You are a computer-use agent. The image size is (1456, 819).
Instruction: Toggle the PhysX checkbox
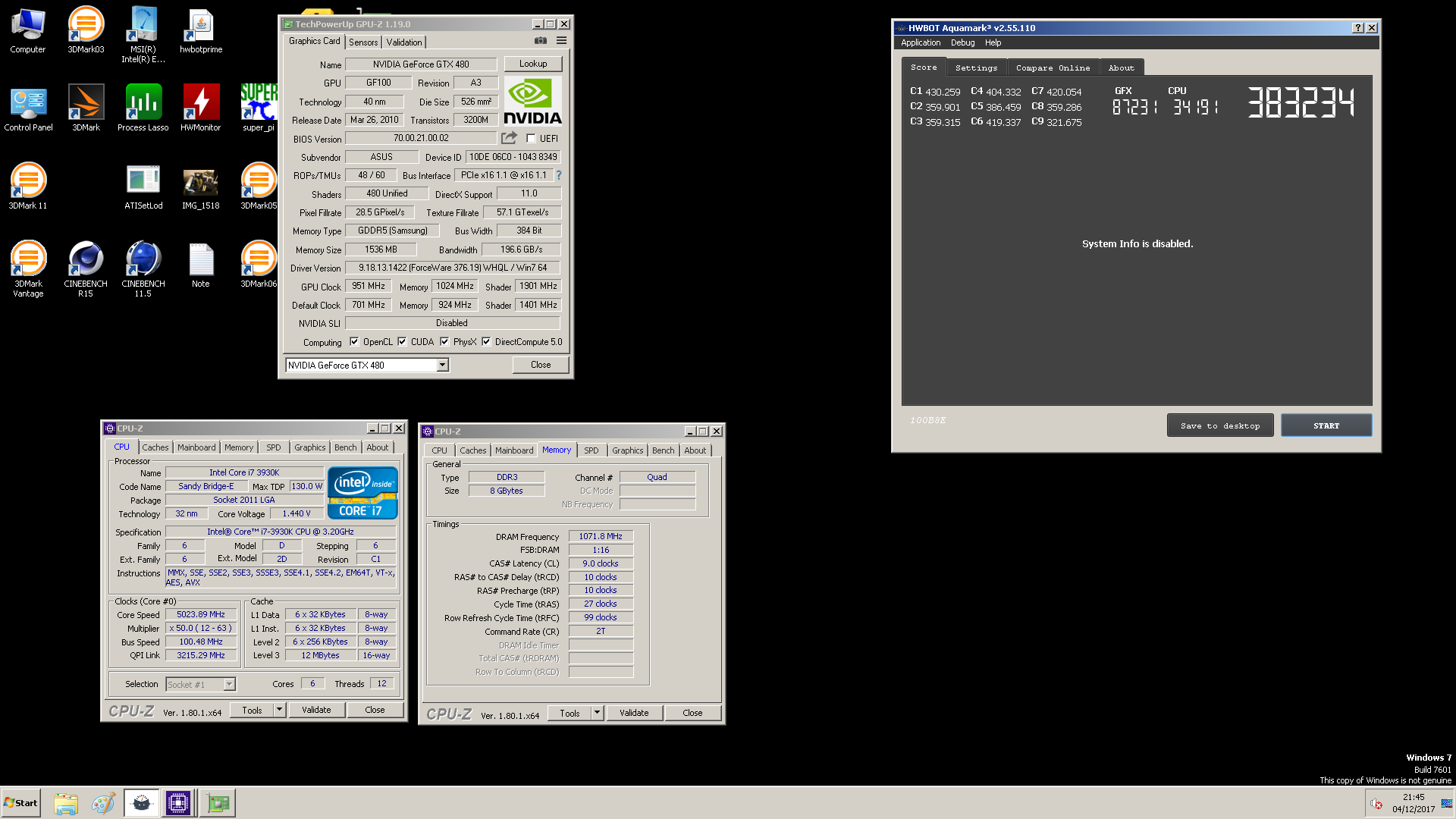click(444, 342)
